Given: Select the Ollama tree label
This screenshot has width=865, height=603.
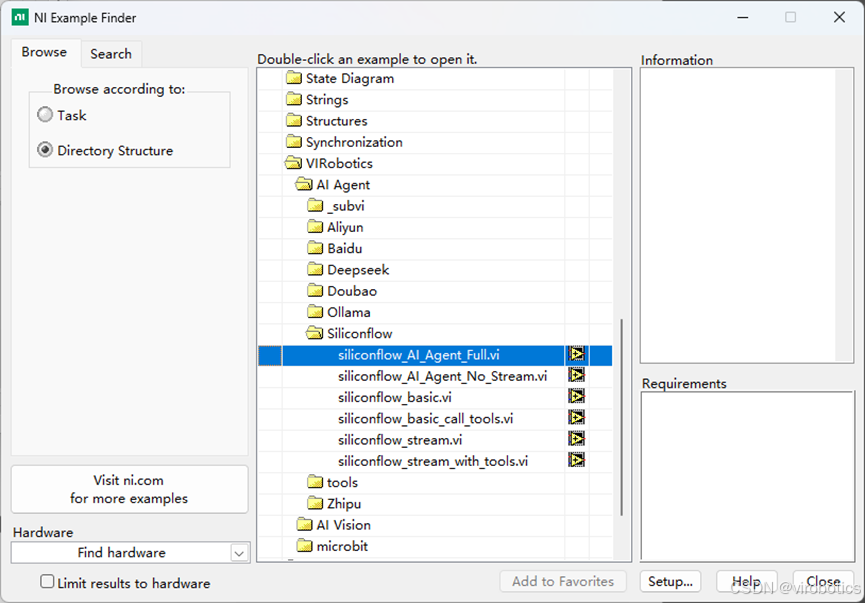Looking at the screenshot, I should click(x=349, y=312).
